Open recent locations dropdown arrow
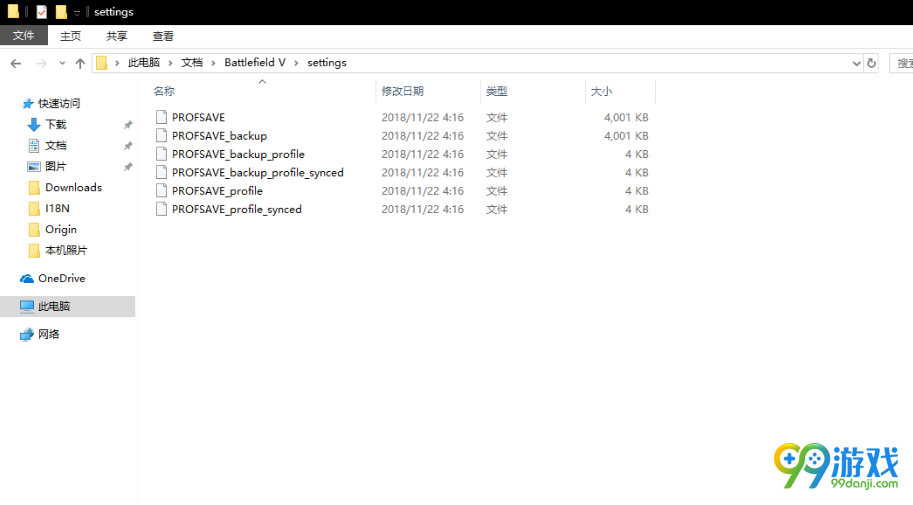This screenshot has width=913, height=505. [x=62, y=63]
